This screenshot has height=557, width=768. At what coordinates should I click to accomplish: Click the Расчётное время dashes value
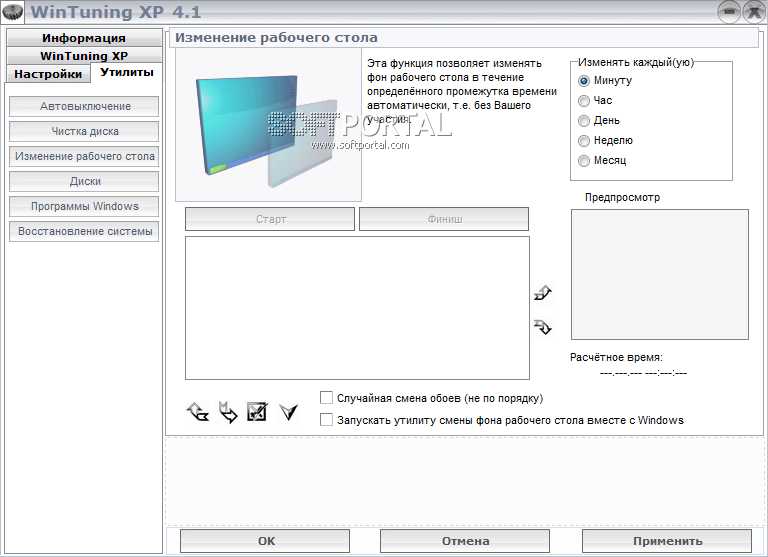pyautogui.click(x=643, y=373)
